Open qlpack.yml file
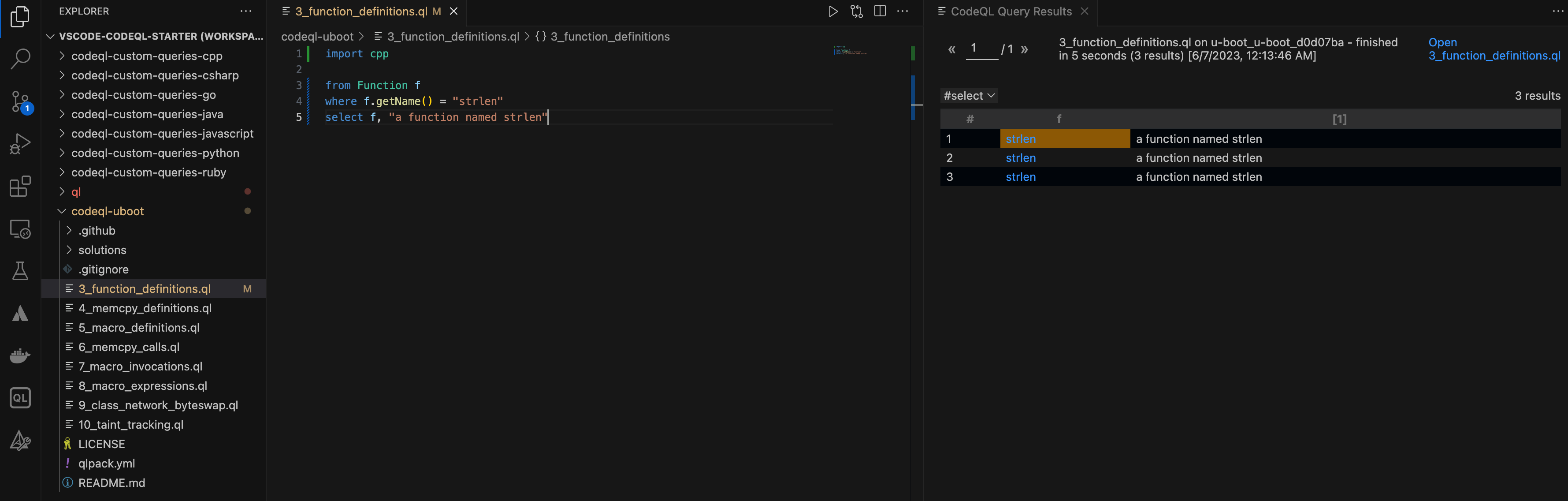This screenshot has width=1568, height=501. (107, 464)
